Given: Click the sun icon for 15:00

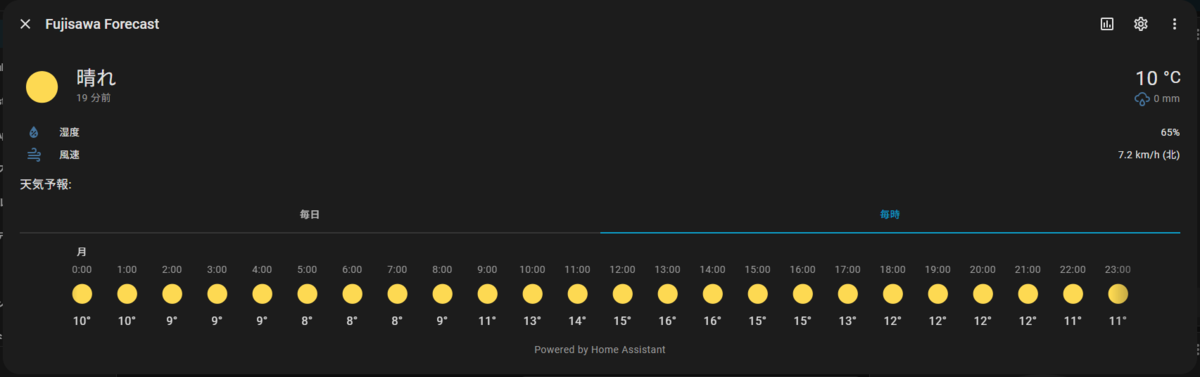Looking at the screenshot, I should pyautogui.click(x=758, y=294).
